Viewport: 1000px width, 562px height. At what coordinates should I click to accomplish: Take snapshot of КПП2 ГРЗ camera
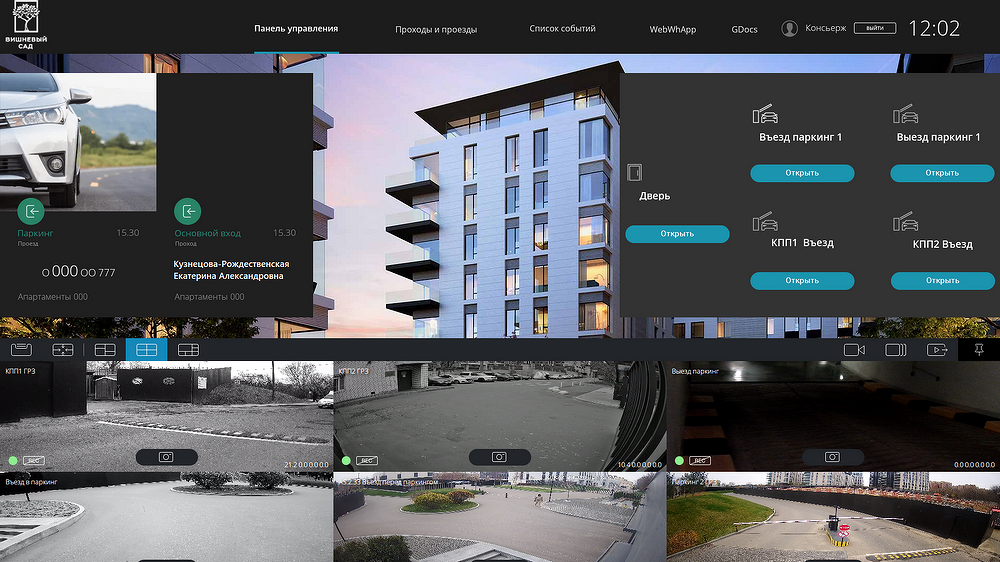pyautogui.click(x=499, y=457)
